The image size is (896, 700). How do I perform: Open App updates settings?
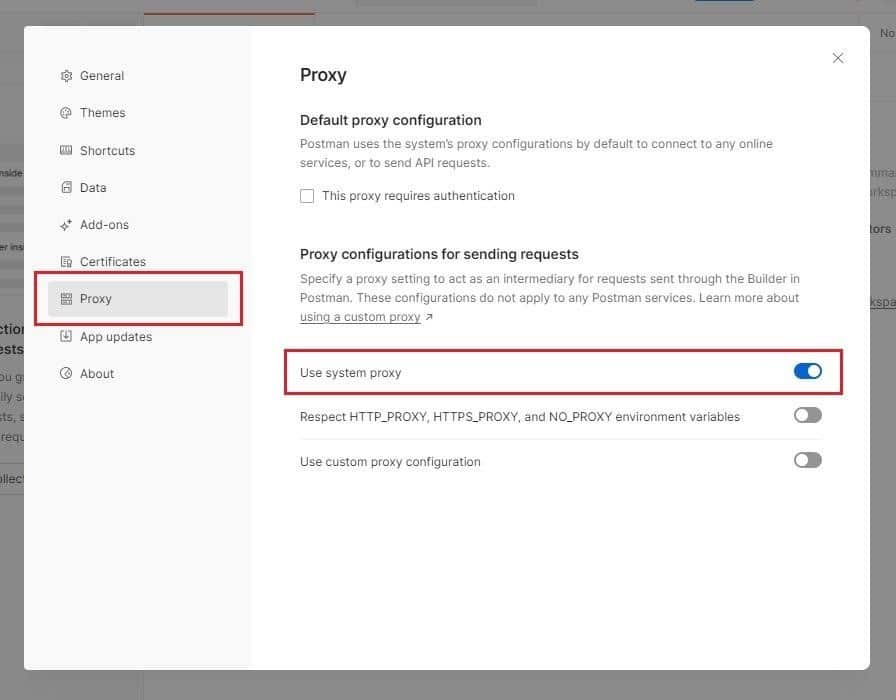click(x=116, y=337)
